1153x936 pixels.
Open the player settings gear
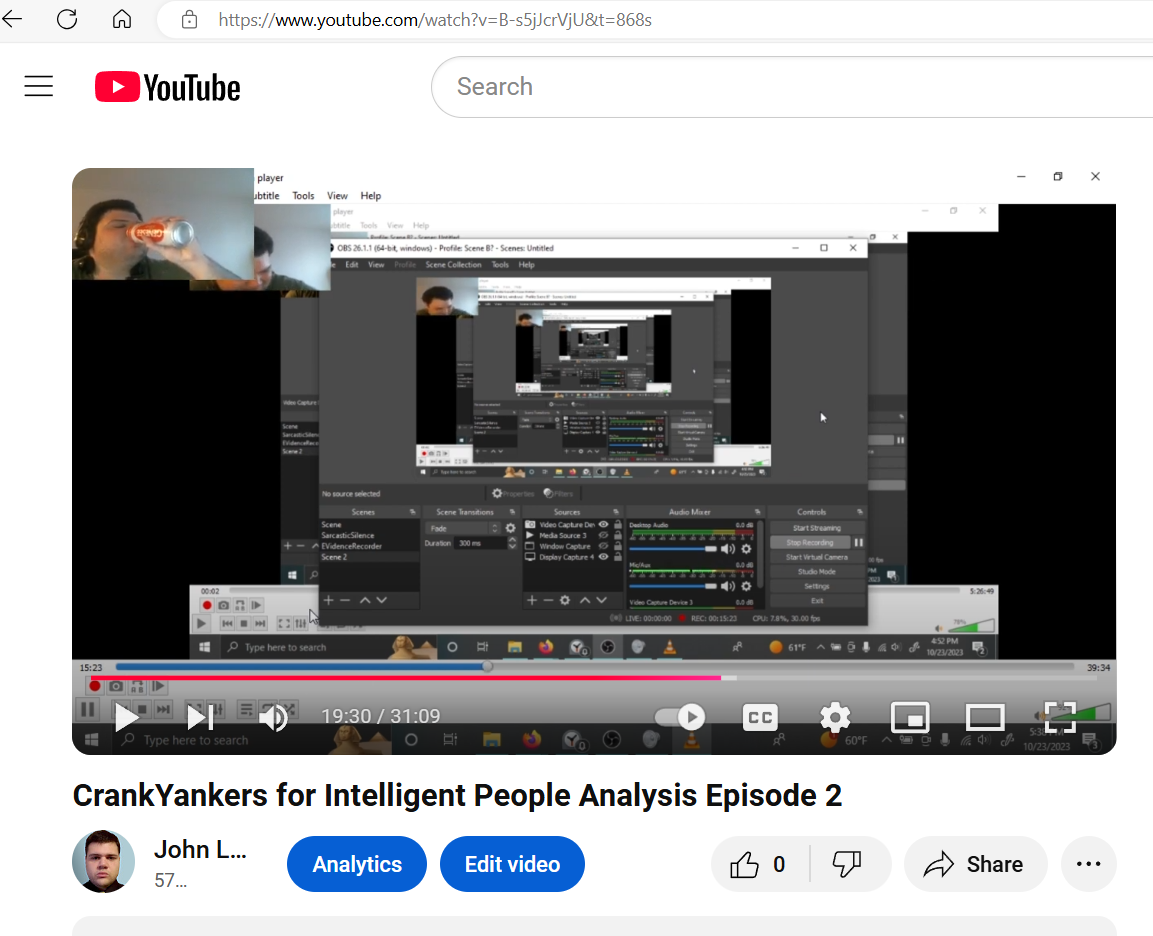[x=835, y=717]
